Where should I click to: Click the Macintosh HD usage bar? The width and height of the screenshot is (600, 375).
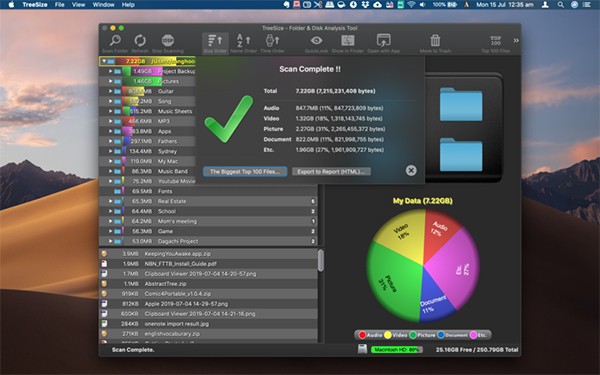(x=396, y=349)
